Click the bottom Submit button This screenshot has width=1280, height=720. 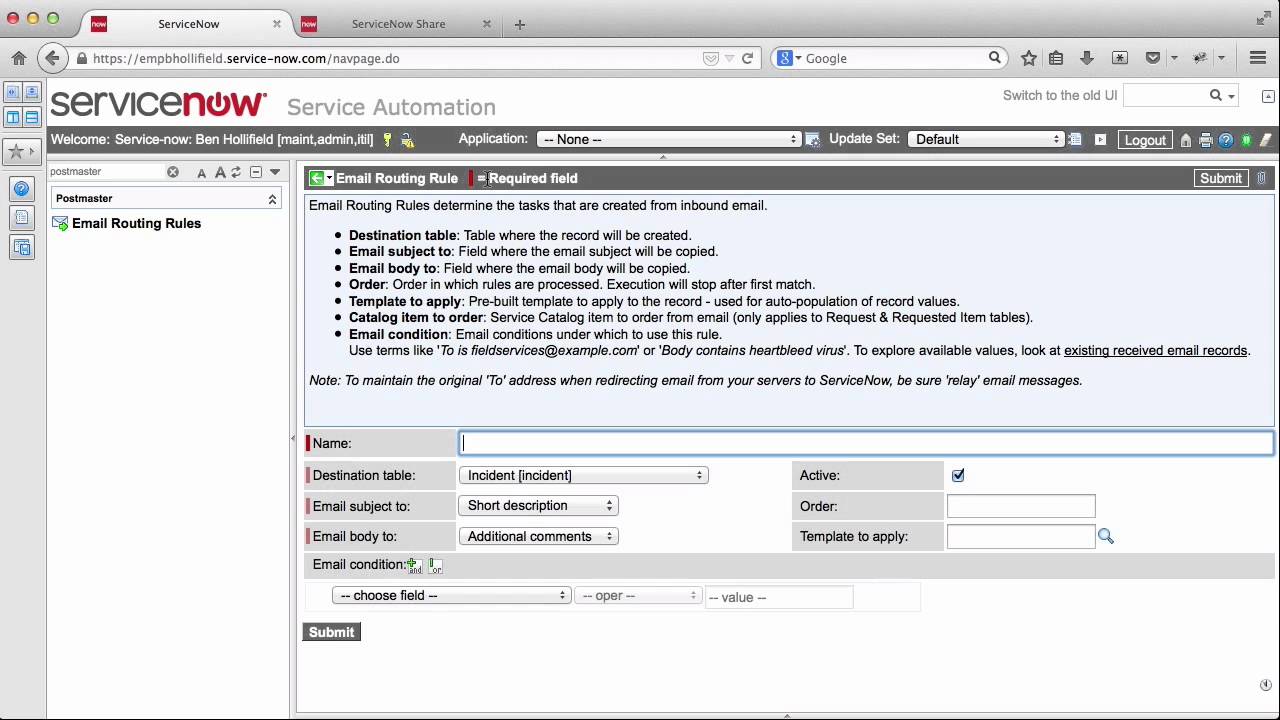click(x=331, y=632)
